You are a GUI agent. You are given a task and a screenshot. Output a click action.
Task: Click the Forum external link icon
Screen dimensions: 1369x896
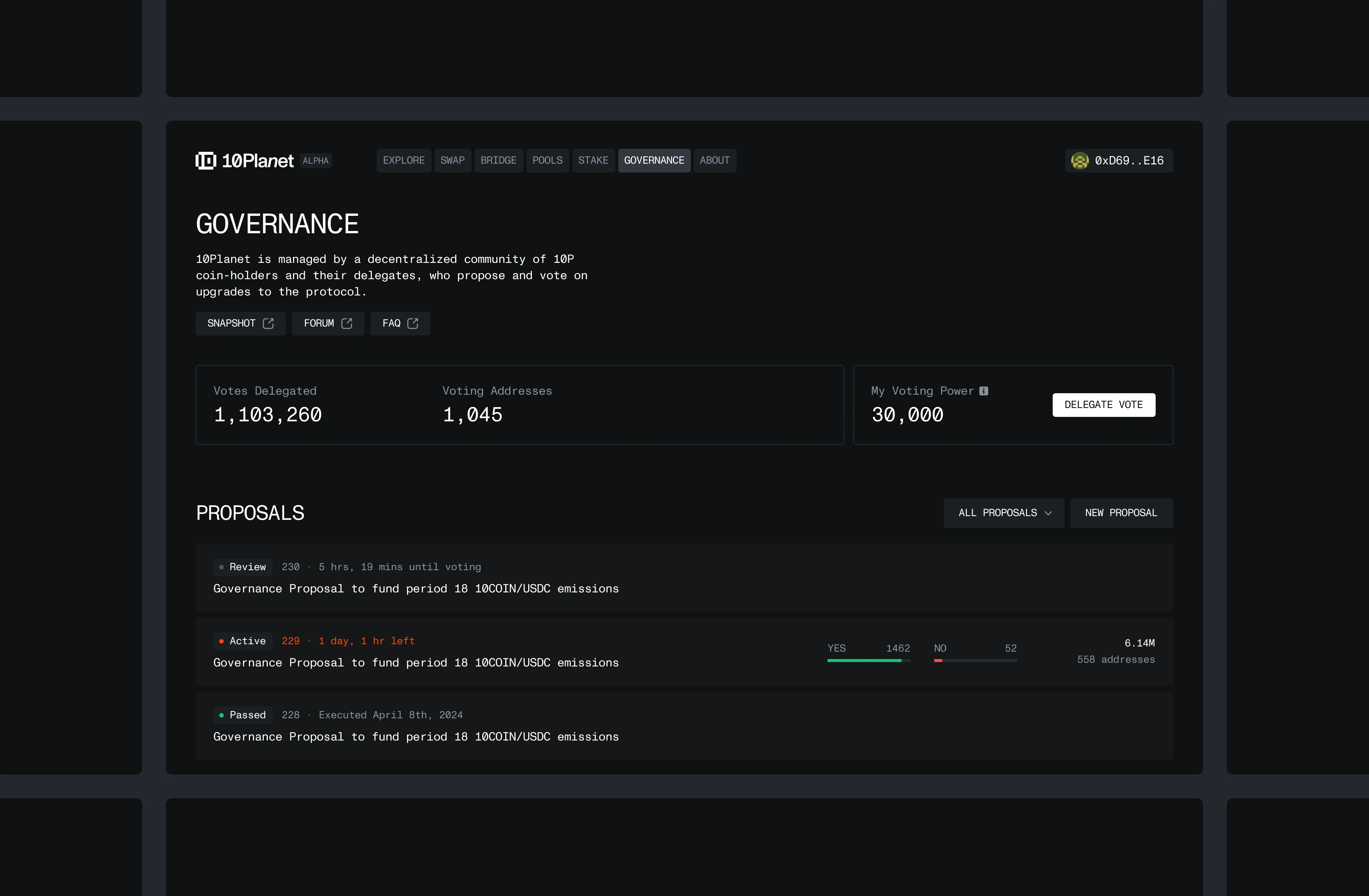tap(346, 323)
